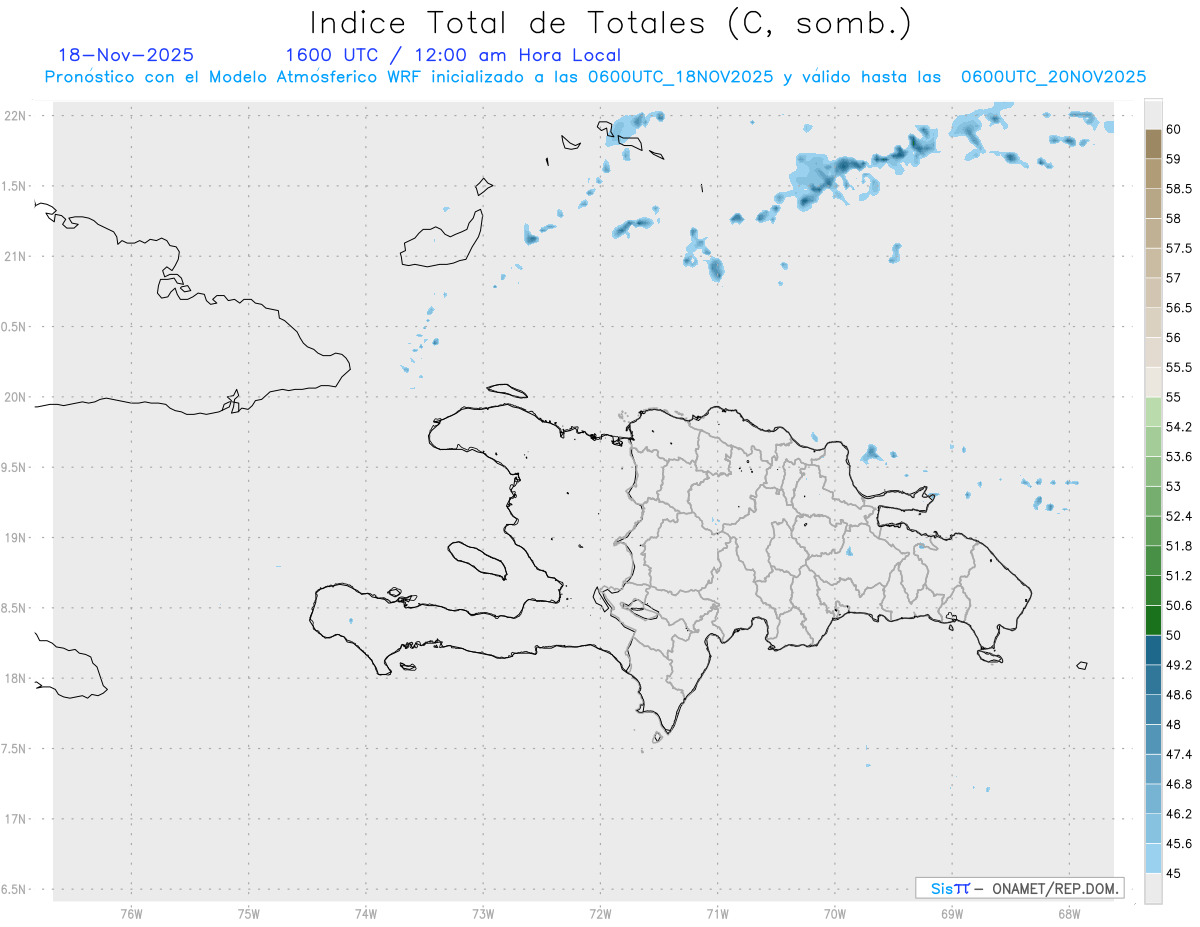Click the colorbar value '53.6'
Viewport: 1200px width, 927px height.
[1179, 457]
